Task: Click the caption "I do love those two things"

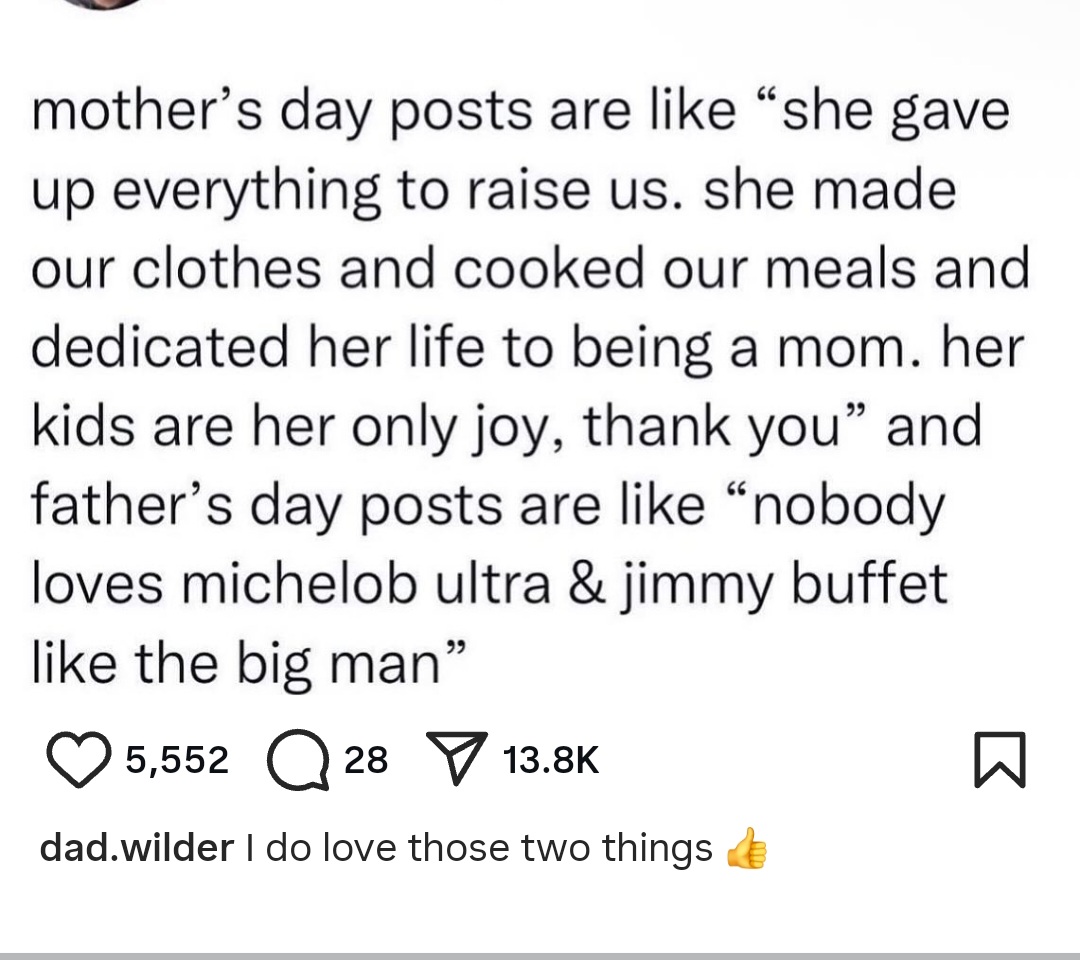Action: pyautogui.click(x=477, y=848)
